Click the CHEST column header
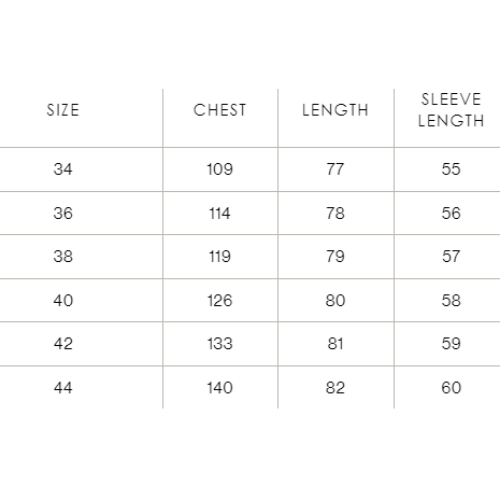Viewport: 500px width, 500px height. [x=220, y=110]
